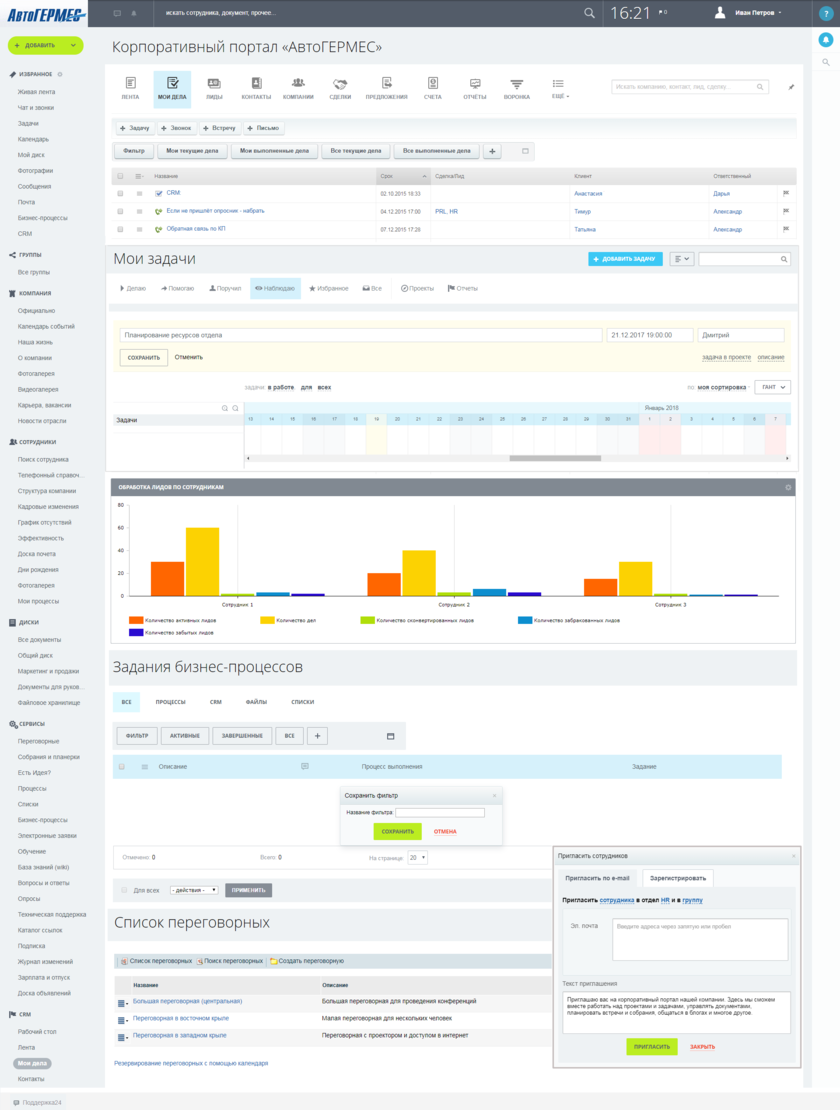This screenshot has width=840, height=1110.
Task: Open the notifications bell on right panel
Action: point(826,40)
